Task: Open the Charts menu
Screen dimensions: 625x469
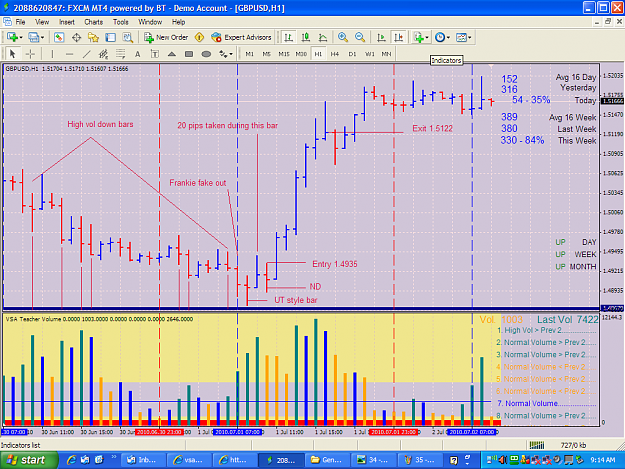Action: click(x=93, y=22)
